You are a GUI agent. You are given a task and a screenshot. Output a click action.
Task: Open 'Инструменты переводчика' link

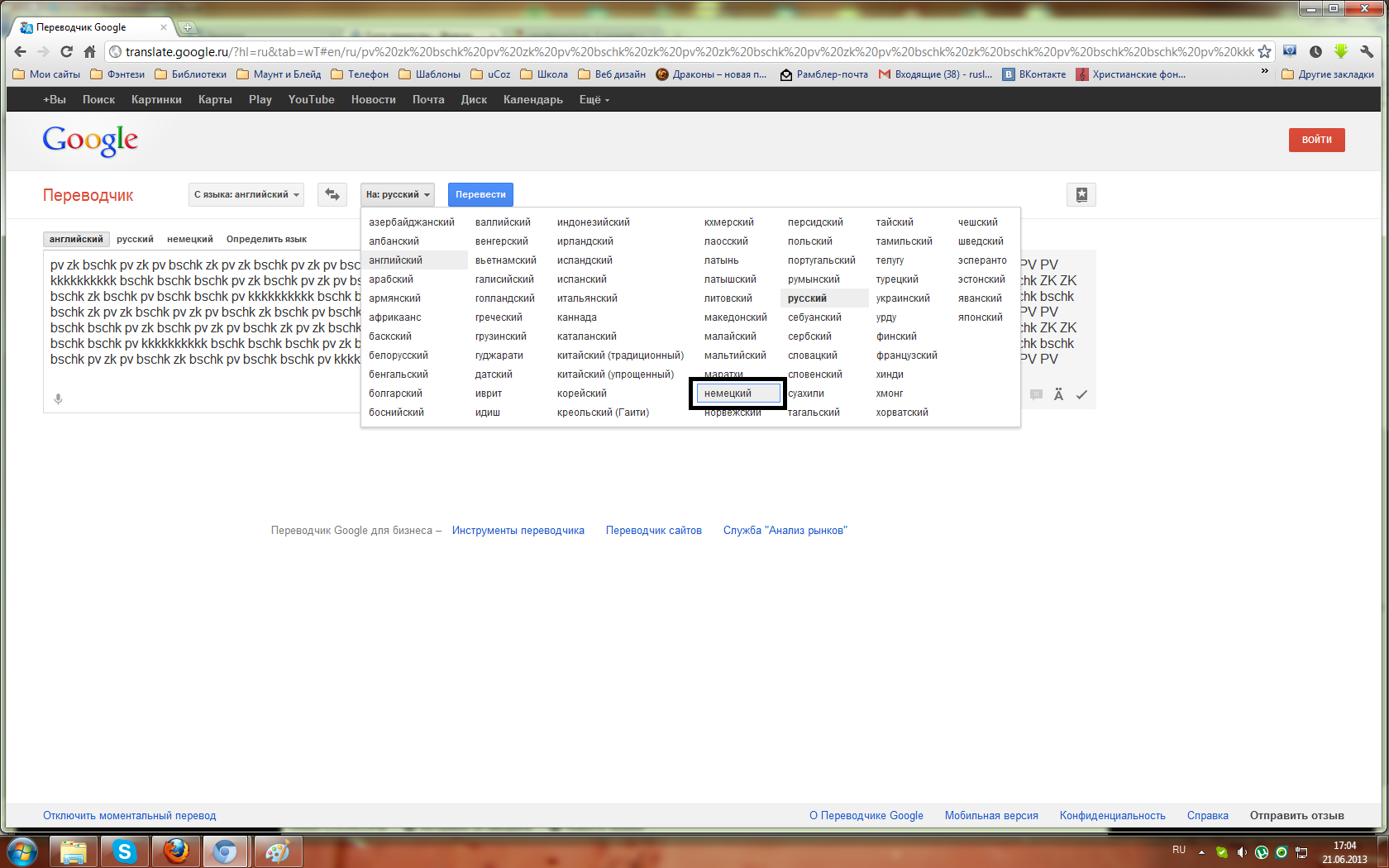click(x=518, y=531)
